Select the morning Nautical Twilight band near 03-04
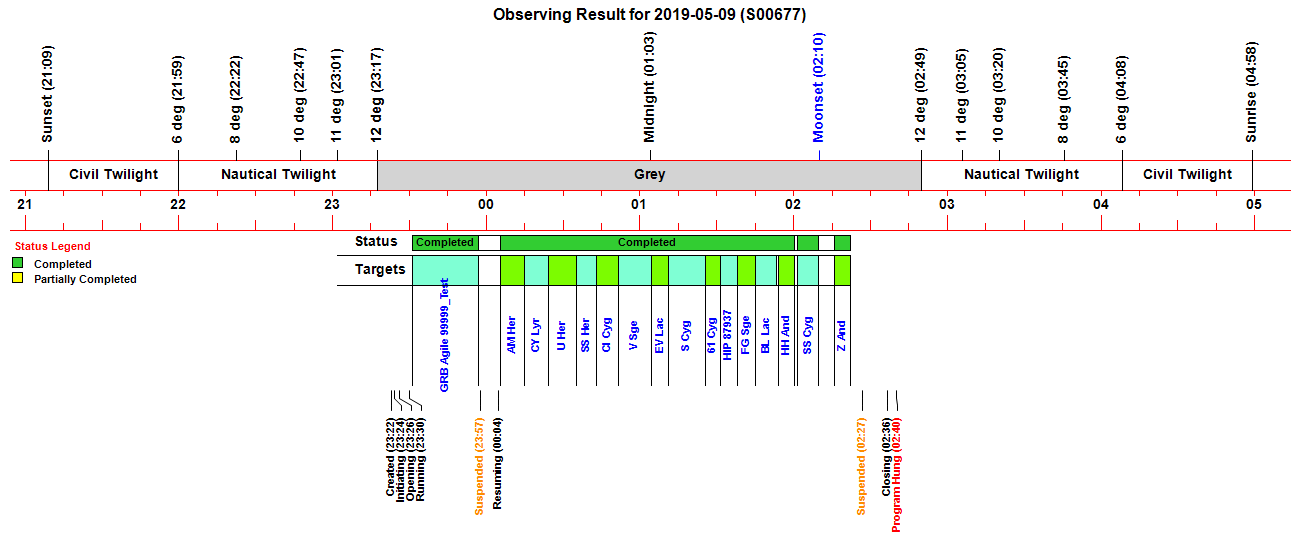Image resolution: width=1300 pixels, height=557 pixels. click(1021, 174)
